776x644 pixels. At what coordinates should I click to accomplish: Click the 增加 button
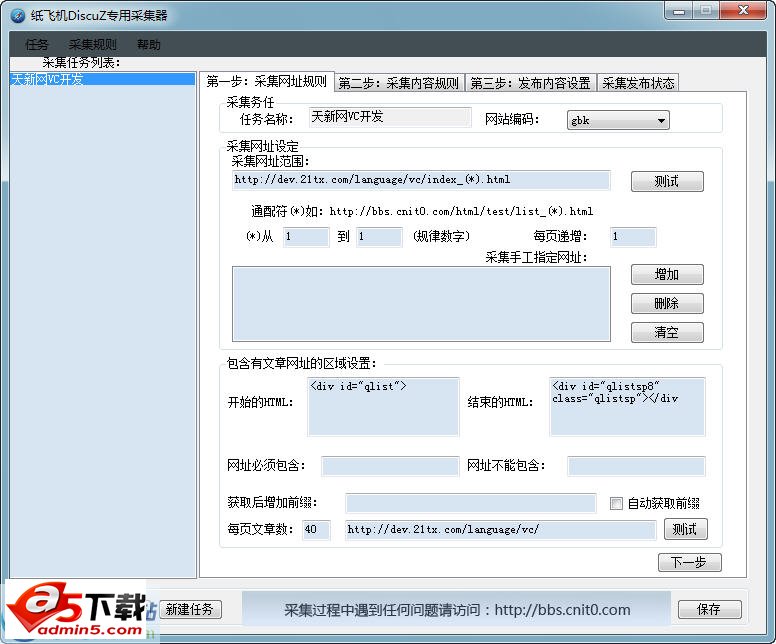click(667, 275)
